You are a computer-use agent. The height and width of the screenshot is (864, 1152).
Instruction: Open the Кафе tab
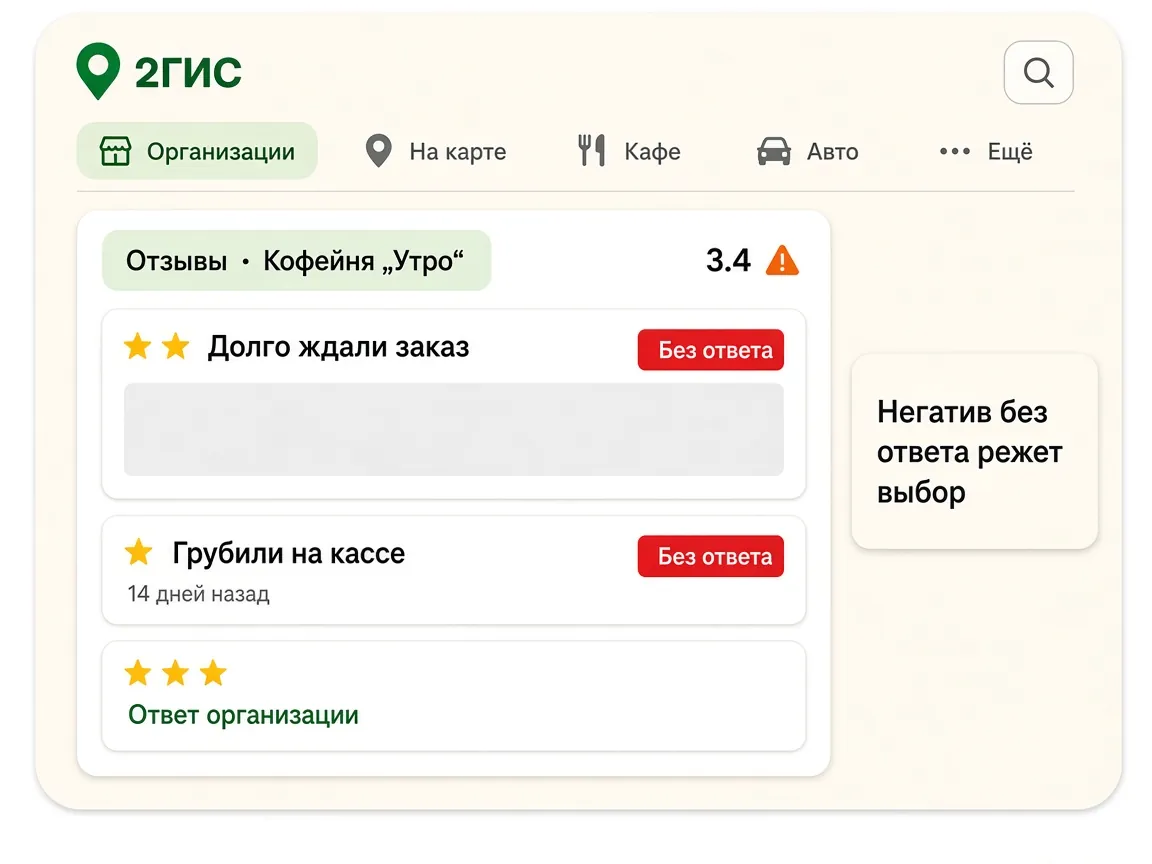pos(630,151)
